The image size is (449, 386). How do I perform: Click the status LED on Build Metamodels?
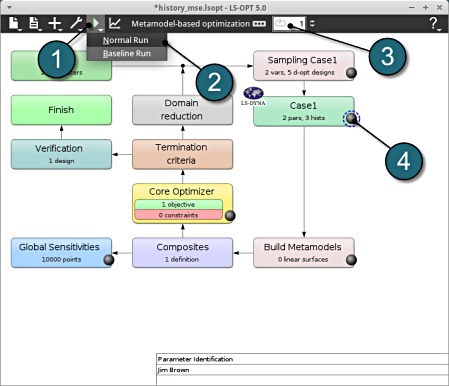(x=351, y=260)
